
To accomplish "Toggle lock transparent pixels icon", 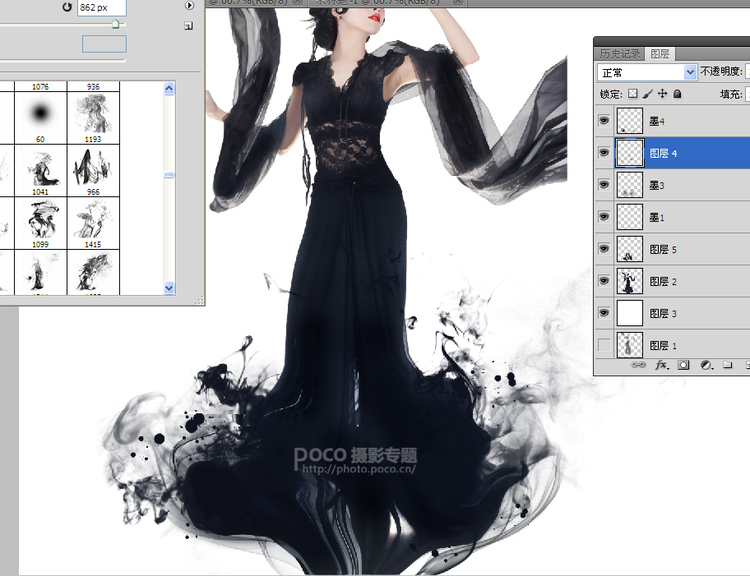I will pyautogui.click(x=632, y=94).
